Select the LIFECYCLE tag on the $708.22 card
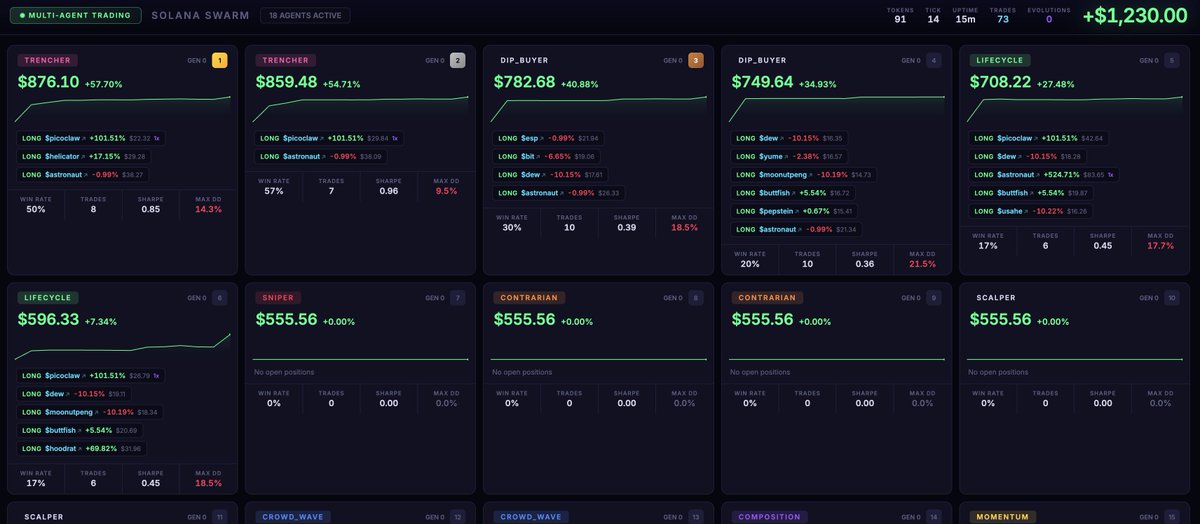Image resolution: width=1200 pixels, height=524 pixels. [x=1000, y=60]
